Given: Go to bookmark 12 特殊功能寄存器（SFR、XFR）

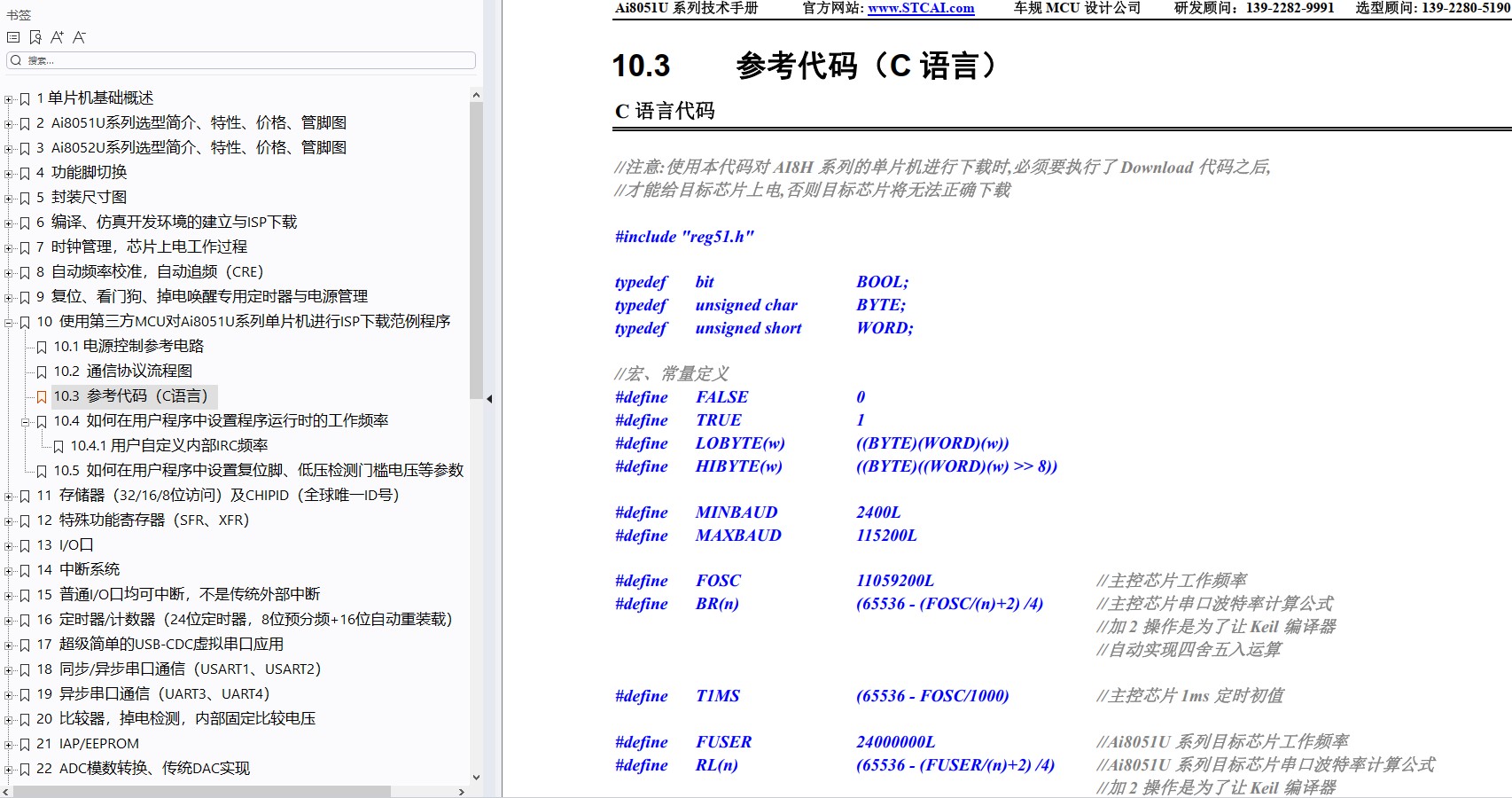Looking at the screenshot, I should coord(143,520).
